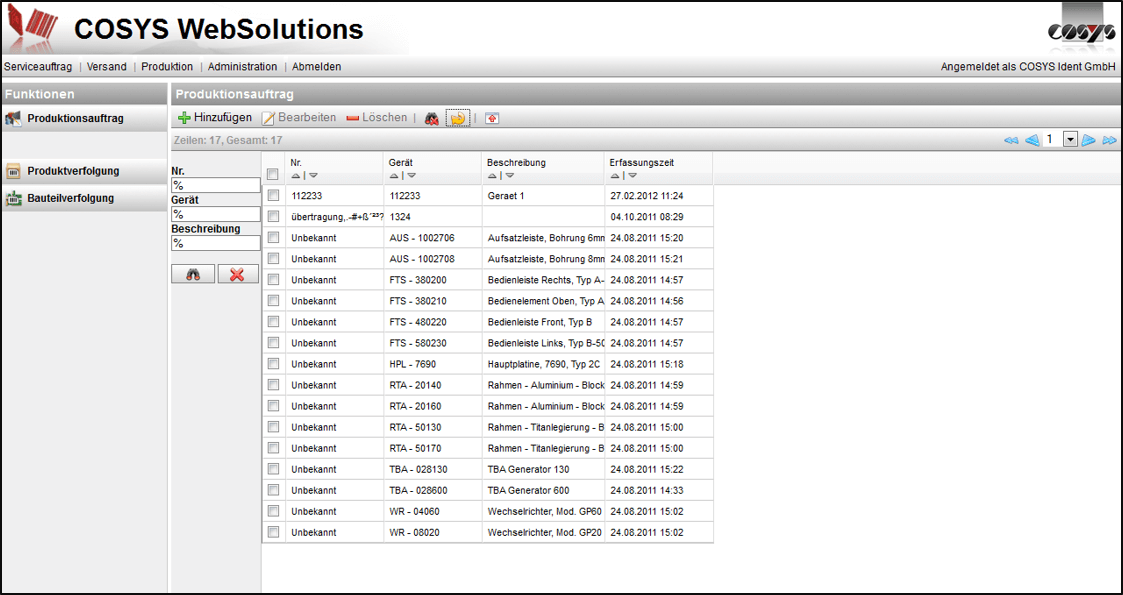Click the 'FTS - 580230' device cell
The height and width of the screenshot is (595, 1123).
pyautogui.click(x=433, y=343)
